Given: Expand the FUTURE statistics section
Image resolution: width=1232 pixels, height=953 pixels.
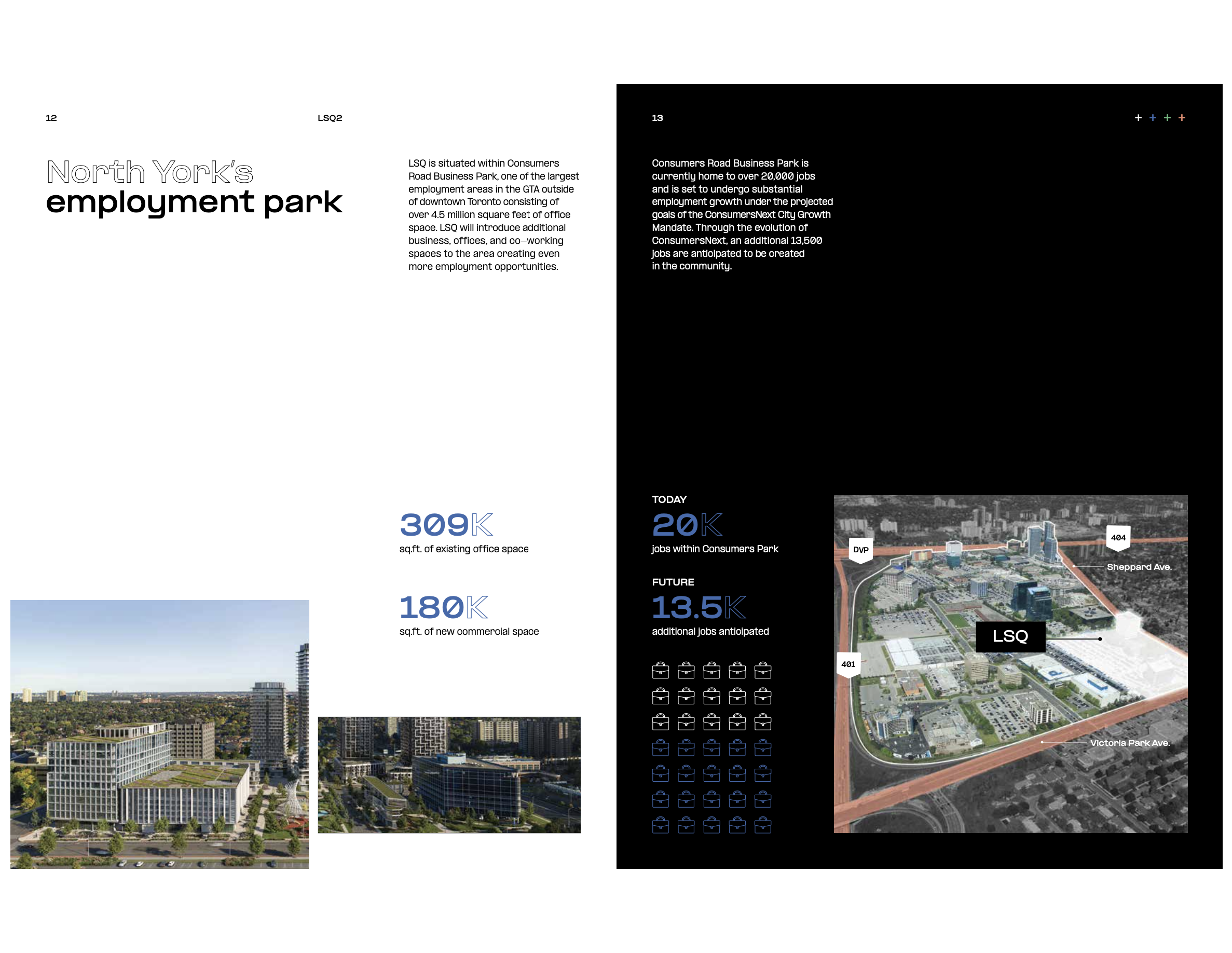Looking at the screenshot, I should (673, 582).
